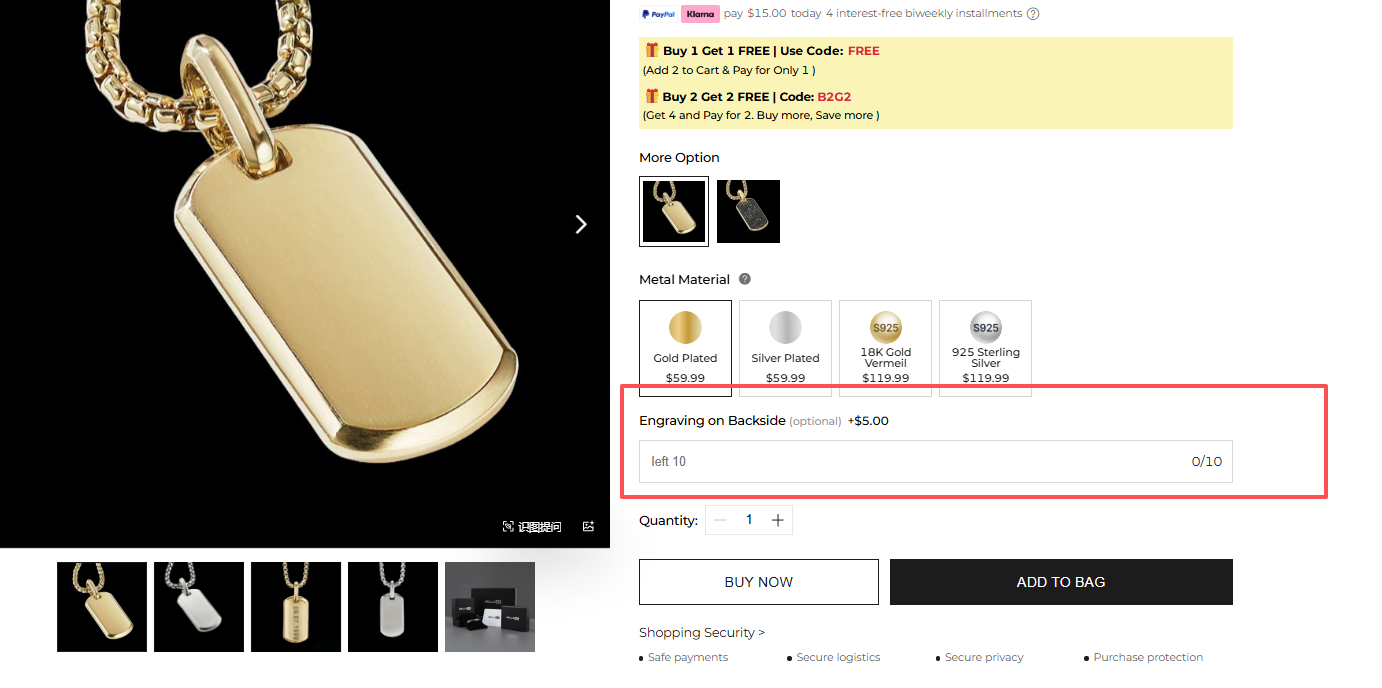Open the engraved gold pendant thumbnail

pos(296,607)
